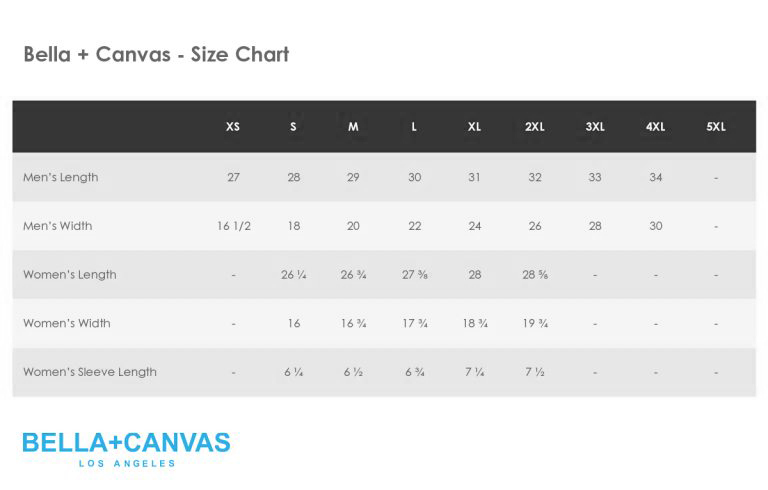The height and width of the screenshot is (490, 768).
Task: Select the 3XL column header
Action: (x=595, y=127)
